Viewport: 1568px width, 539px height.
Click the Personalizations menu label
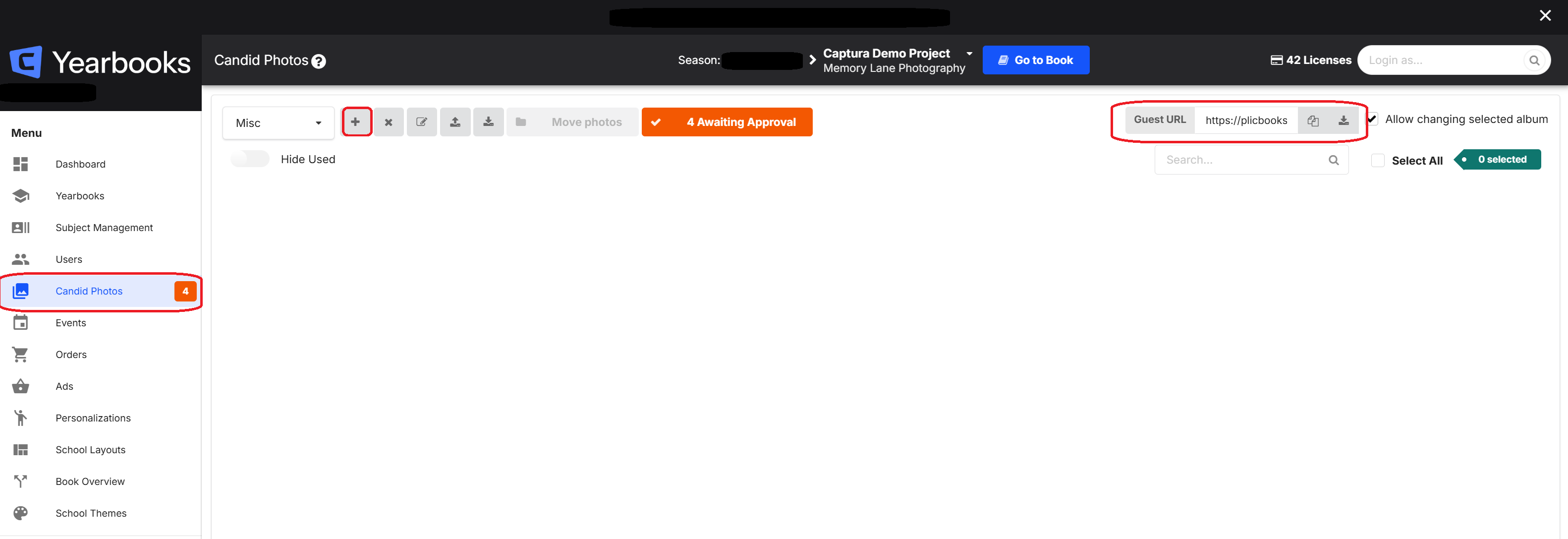[93, 418]
